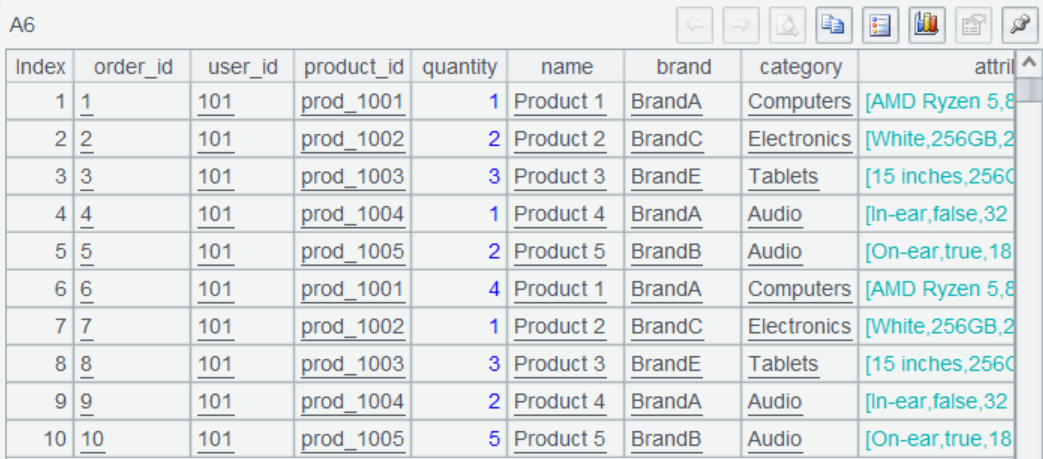Click Product 5 name in row 10
This screenshot has width=1043, height=459.
pyautogui.click(x=559, y=439)
